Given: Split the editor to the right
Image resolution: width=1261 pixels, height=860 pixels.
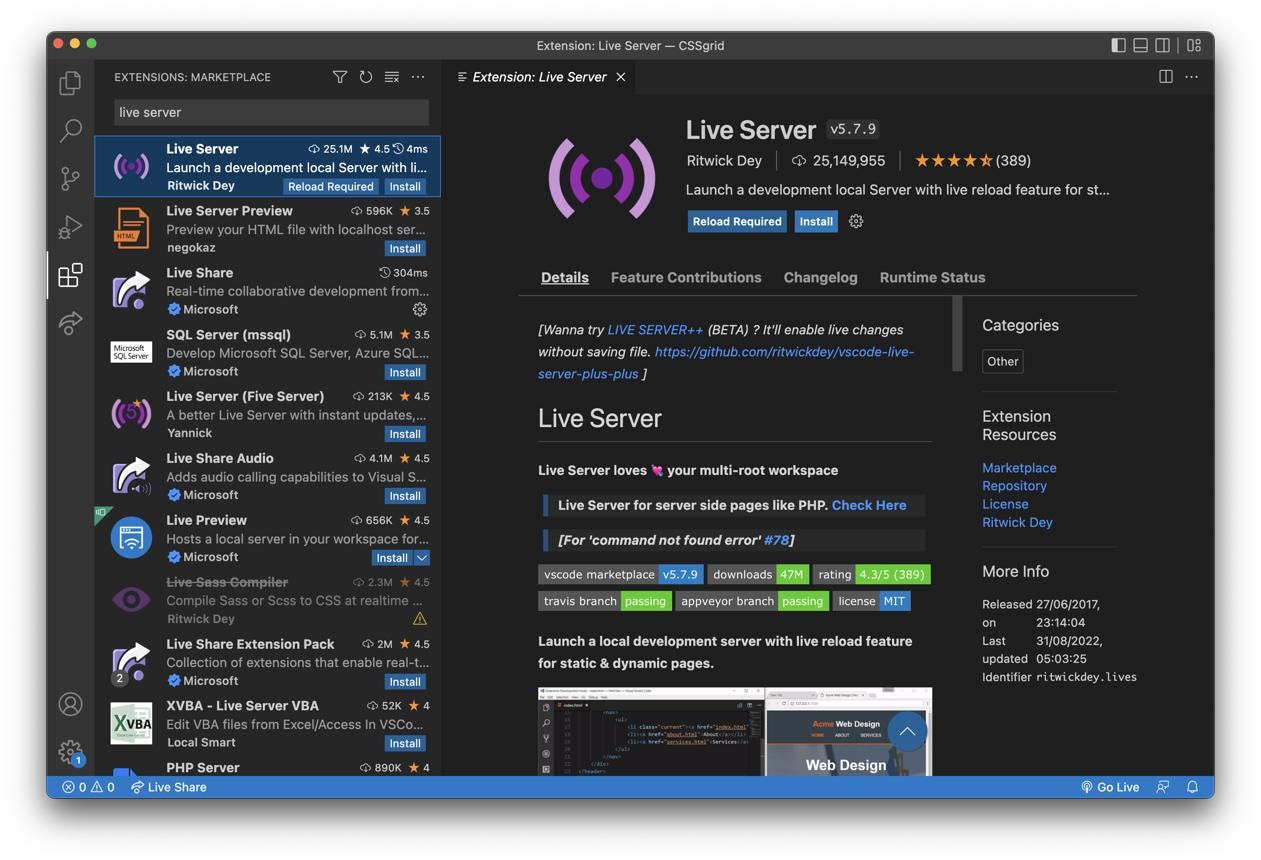Looking at the screenshot, I should click(1166, 77).
